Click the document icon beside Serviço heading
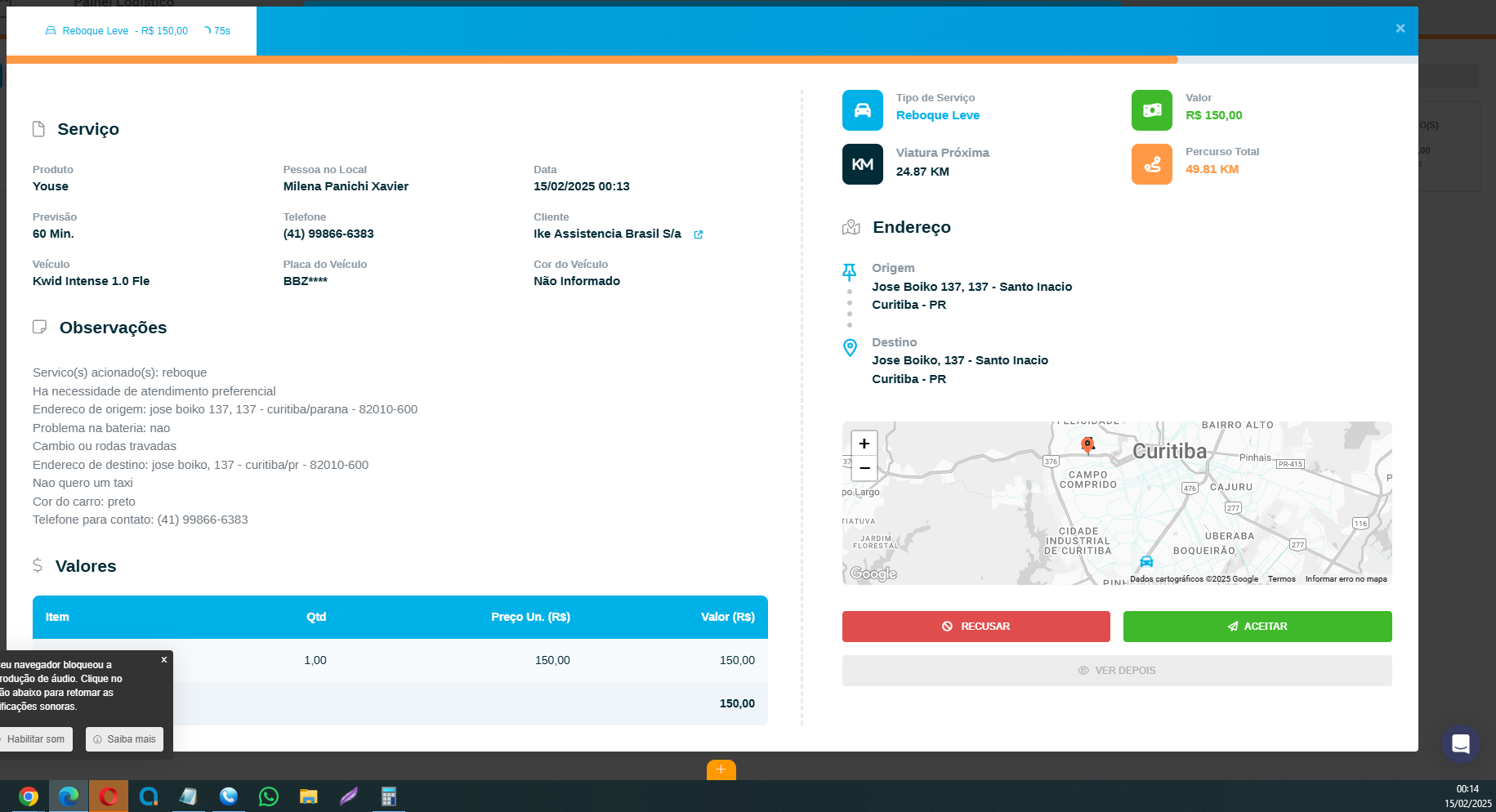The height and width of the screenshot is (812, 1496). [x=38, y=129]
